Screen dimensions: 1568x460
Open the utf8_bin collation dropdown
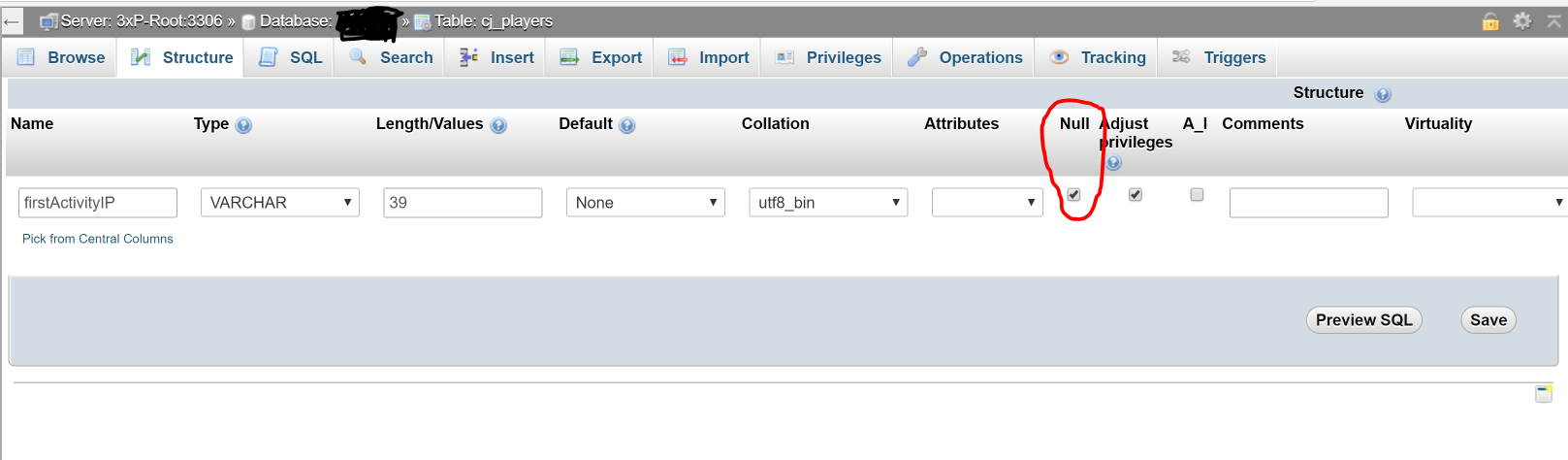(827, 203)
